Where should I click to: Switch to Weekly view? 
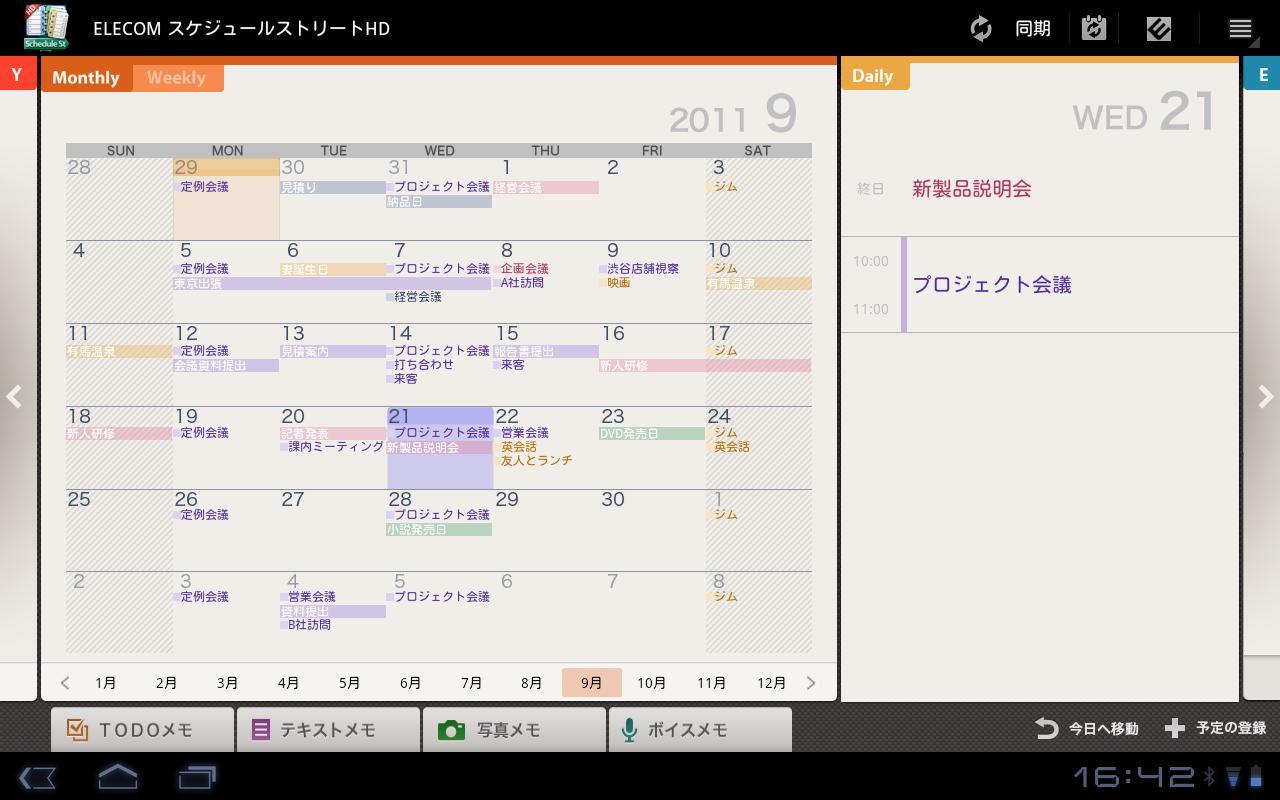pyautogui.click(x=176, y=77)
